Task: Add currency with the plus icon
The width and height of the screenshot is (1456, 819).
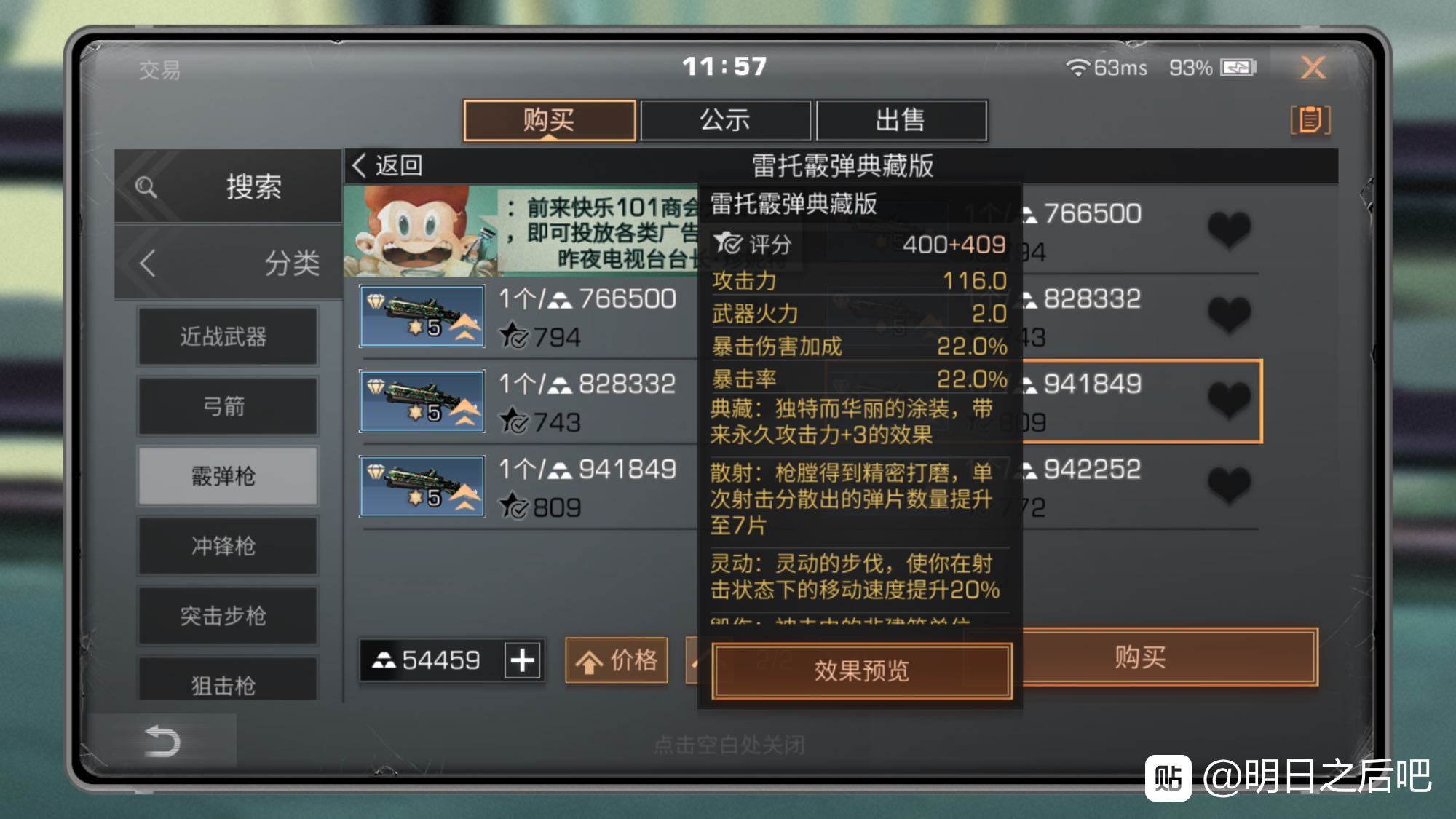Action: click(x=522, y=660)
